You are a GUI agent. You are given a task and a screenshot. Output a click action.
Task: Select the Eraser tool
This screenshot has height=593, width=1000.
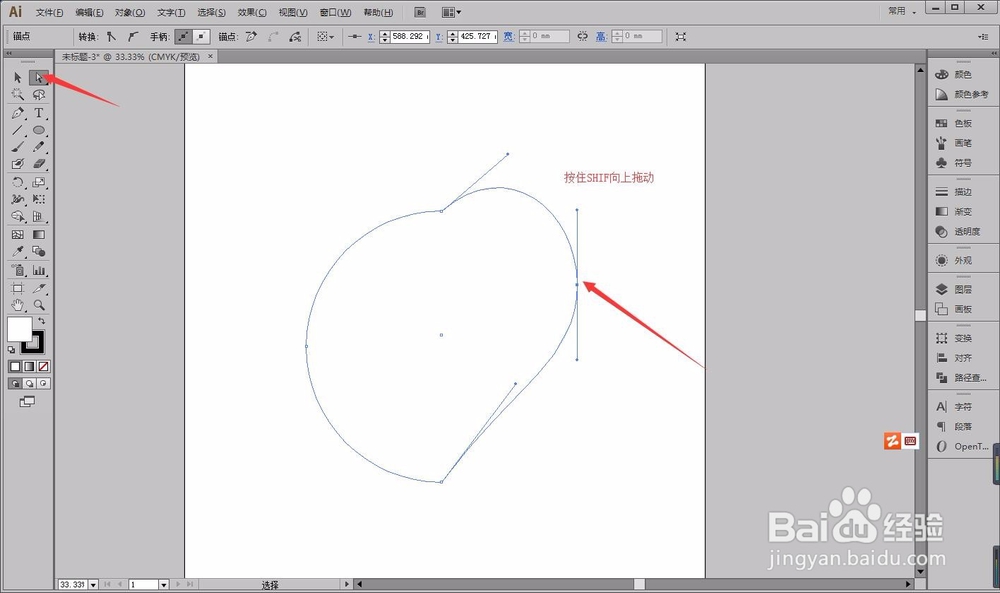(x=39, y=164)
